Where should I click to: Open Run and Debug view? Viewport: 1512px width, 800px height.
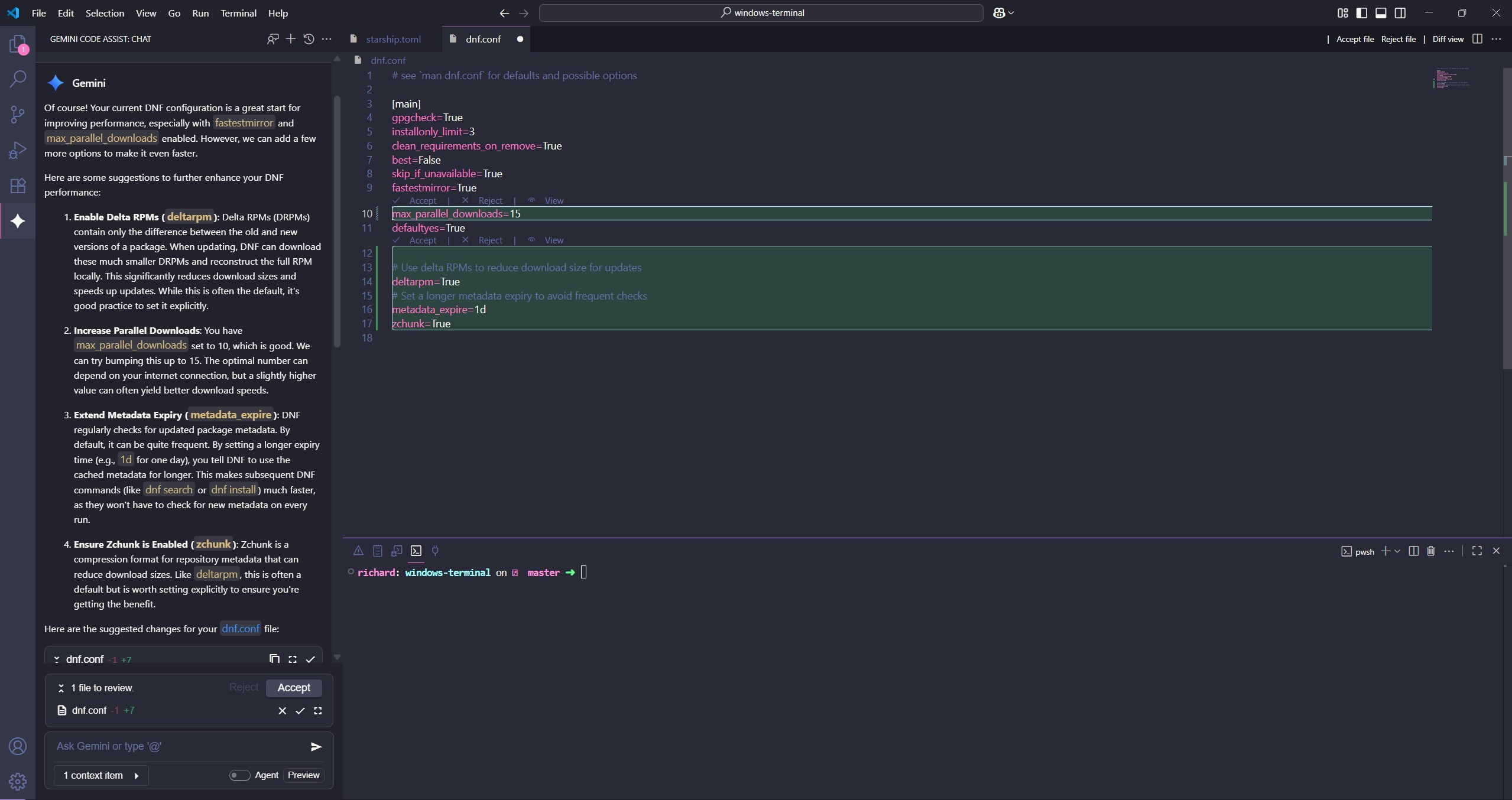pos(18,149)
